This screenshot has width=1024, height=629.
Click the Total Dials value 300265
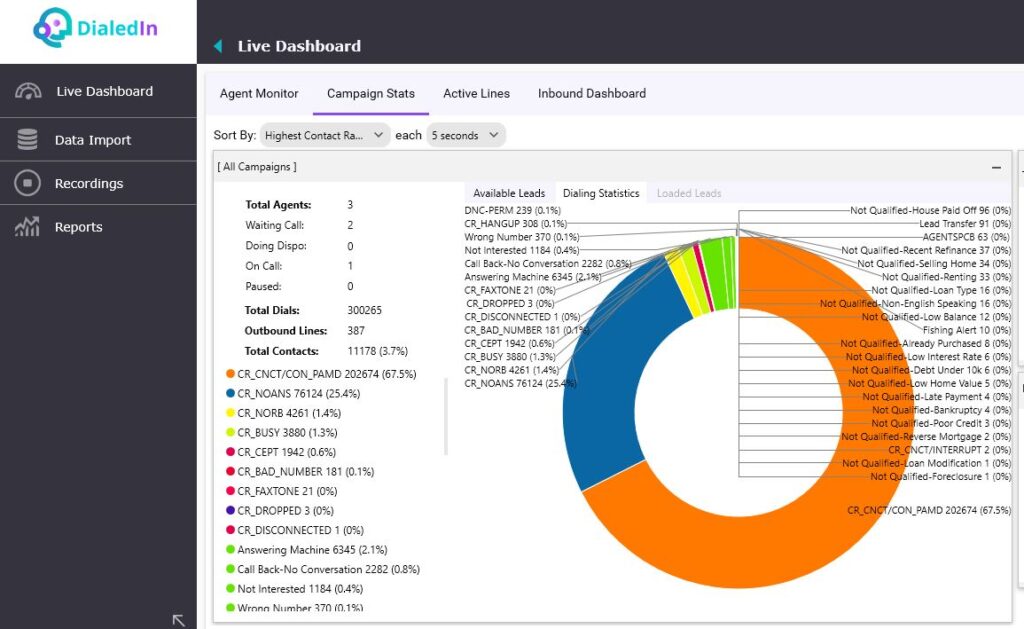364,310
